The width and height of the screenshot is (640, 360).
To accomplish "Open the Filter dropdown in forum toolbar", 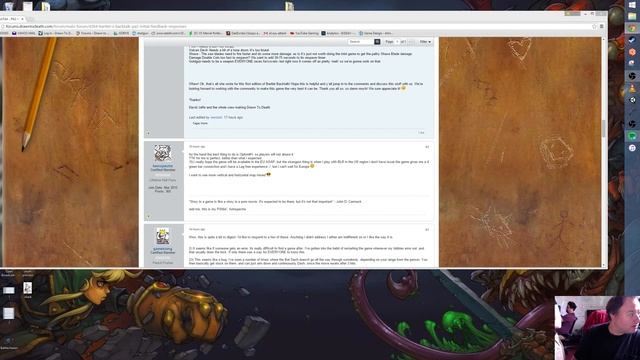I will [x=425, y=42].
